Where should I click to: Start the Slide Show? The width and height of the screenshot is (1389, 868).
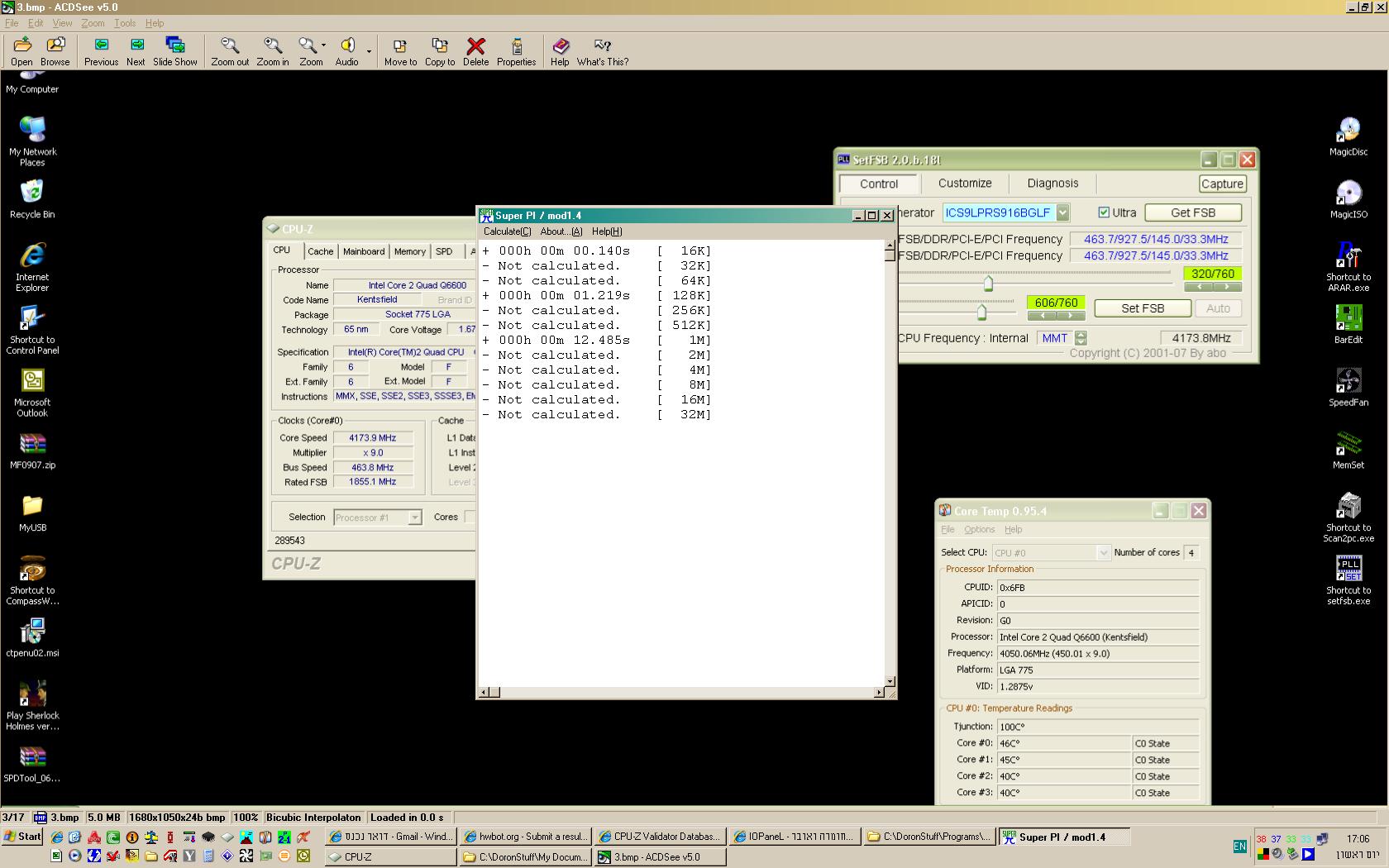174,51
